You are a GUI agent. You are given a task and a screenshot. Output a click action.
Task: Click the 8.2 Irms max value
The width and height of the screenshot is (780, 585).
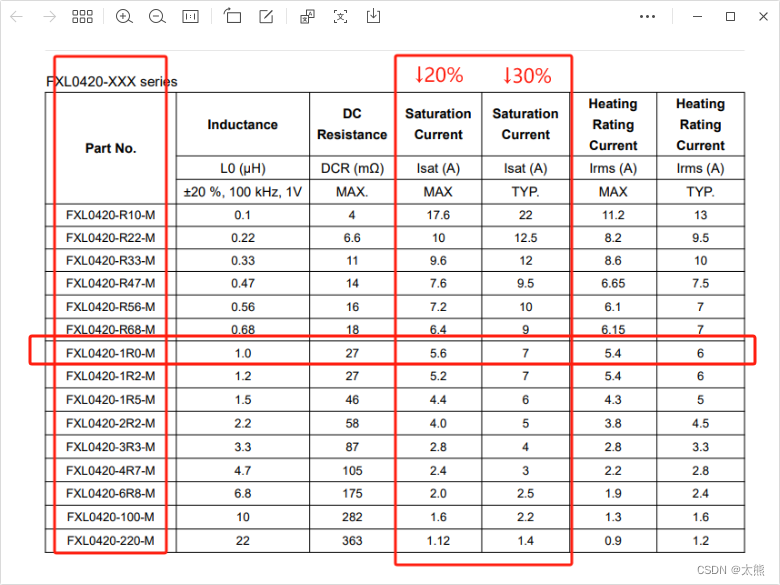(x=613, y=238)
